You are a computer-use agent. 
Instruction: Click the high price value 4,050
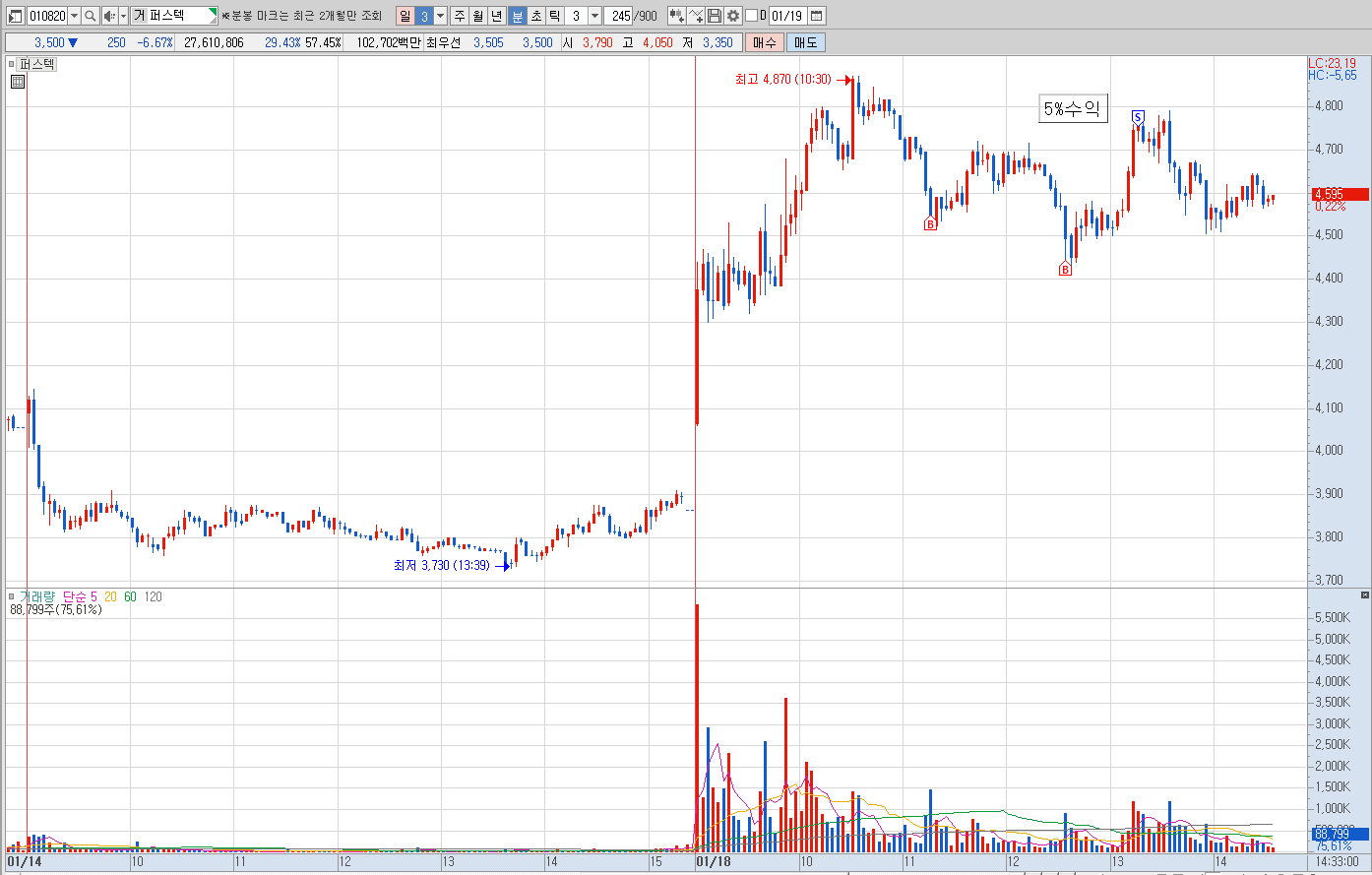(657, 42)
